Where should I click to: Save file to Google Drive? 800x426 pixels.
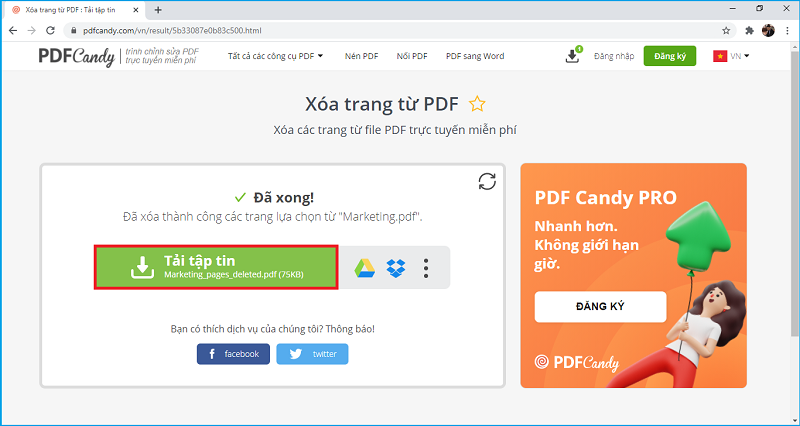tap(365, 268)
